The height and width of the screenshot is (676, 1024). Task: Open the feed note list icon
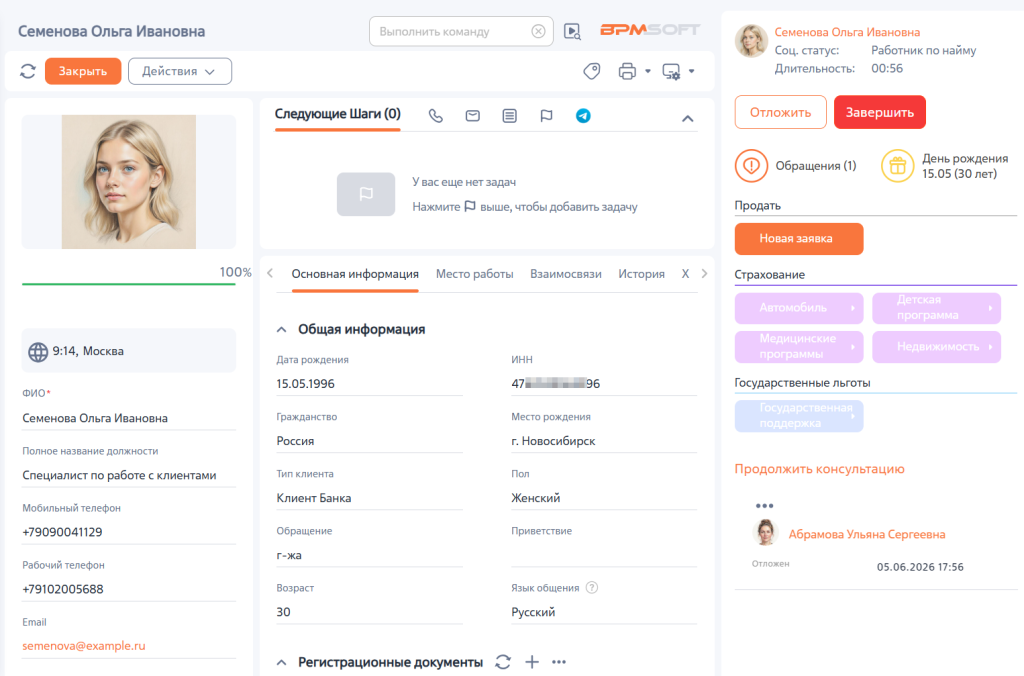[509, 116]
